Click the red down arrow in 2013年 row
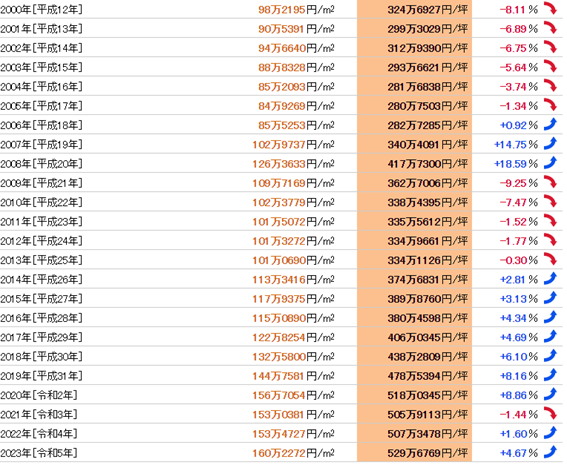The width and height of the screenshot is (567, 468). pyautogui.click(x=550, y=259)
